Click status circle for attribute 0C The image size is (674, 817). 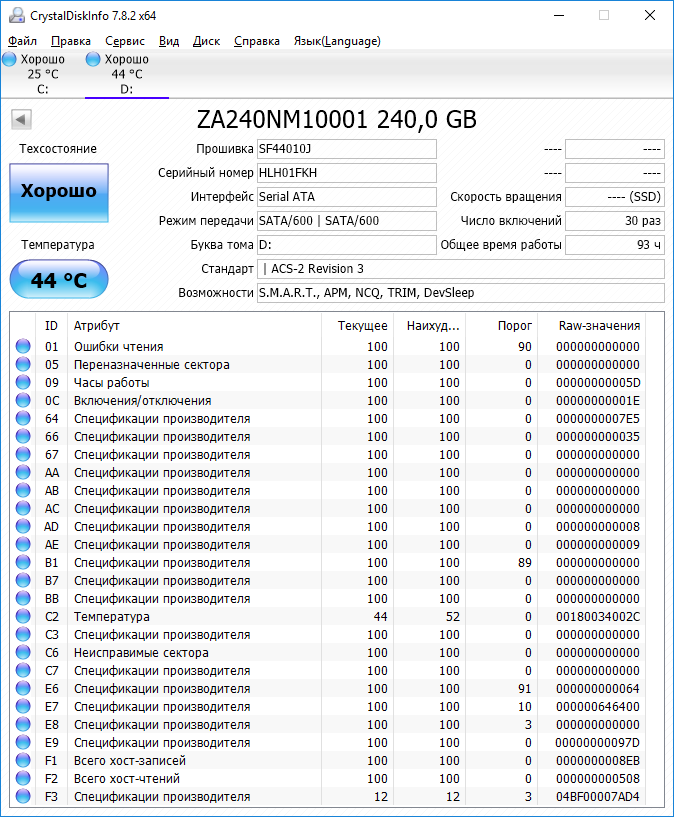tap(23, 400)
